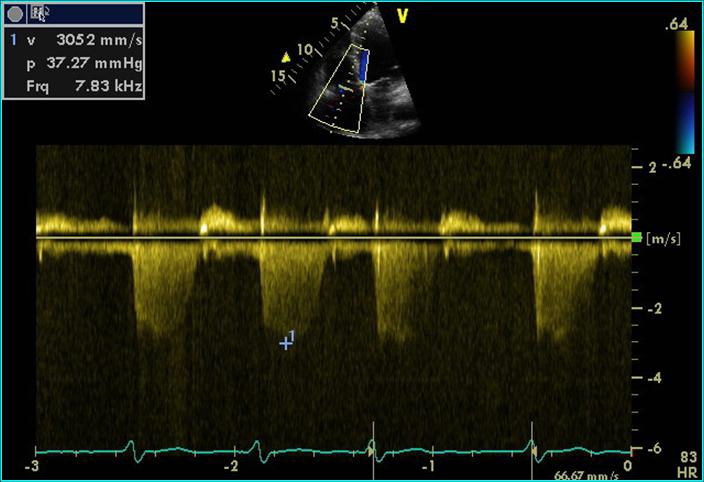
Task: Click the "-2" velocity scale label
Action: pyautogui.click(x=654, y=309)
